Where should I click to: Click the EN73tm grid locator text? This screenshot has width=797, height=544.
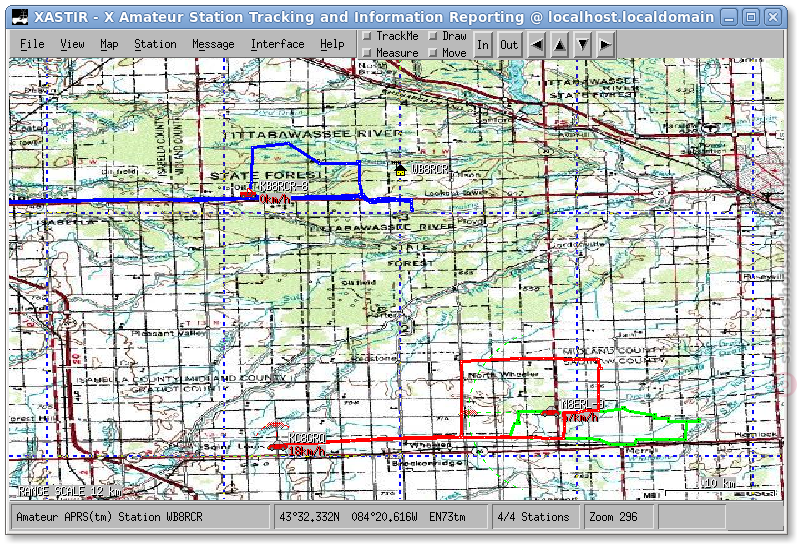tap(447, 517)
